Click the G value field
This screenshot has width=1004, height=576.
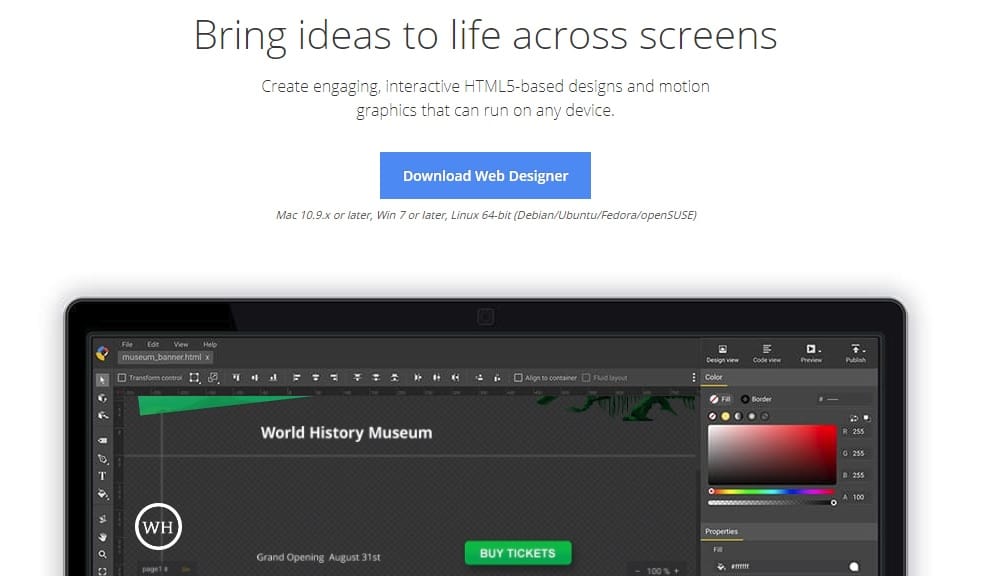[858, 454]
